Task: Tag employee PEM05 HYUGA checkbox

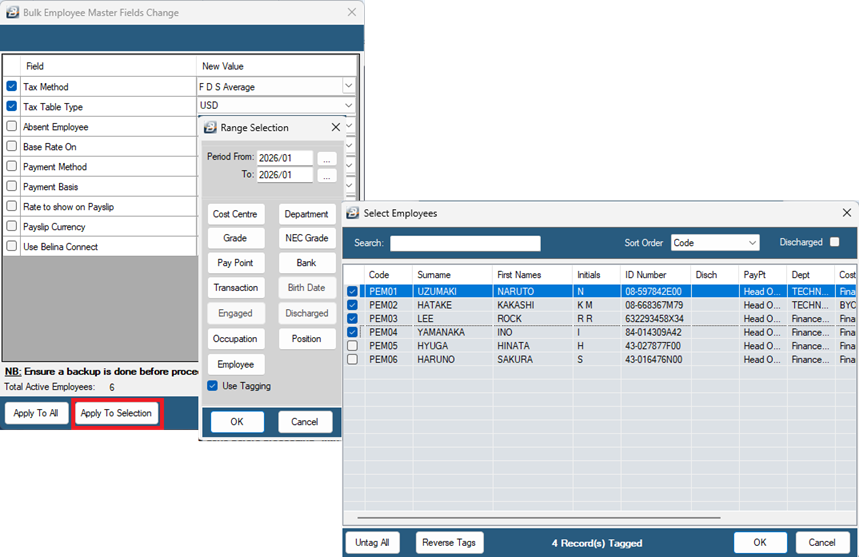Action: pyautogui.click(x=352, y=346)
